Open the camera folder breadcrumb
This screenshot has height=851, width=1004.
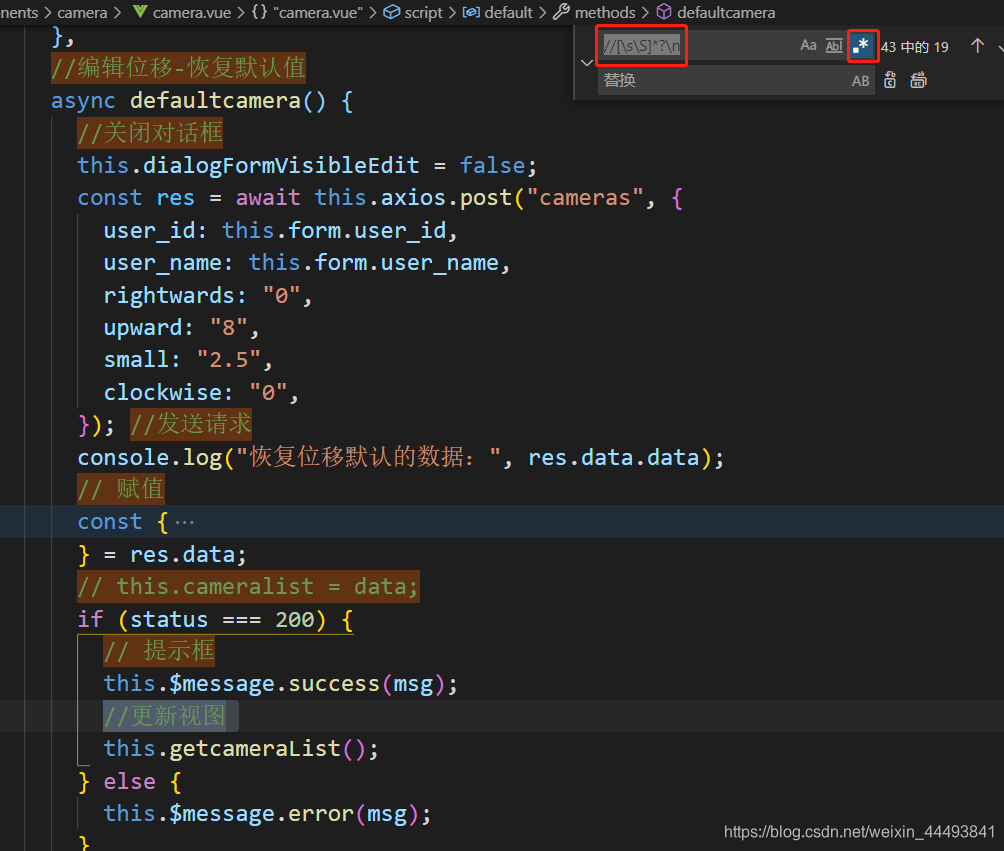[83, 12]
